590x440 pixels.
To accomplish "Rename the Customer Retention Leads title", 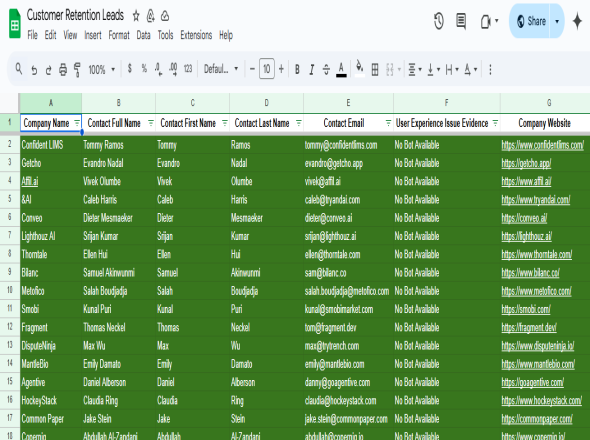I will pyautogui.click(x=75, y=15).
